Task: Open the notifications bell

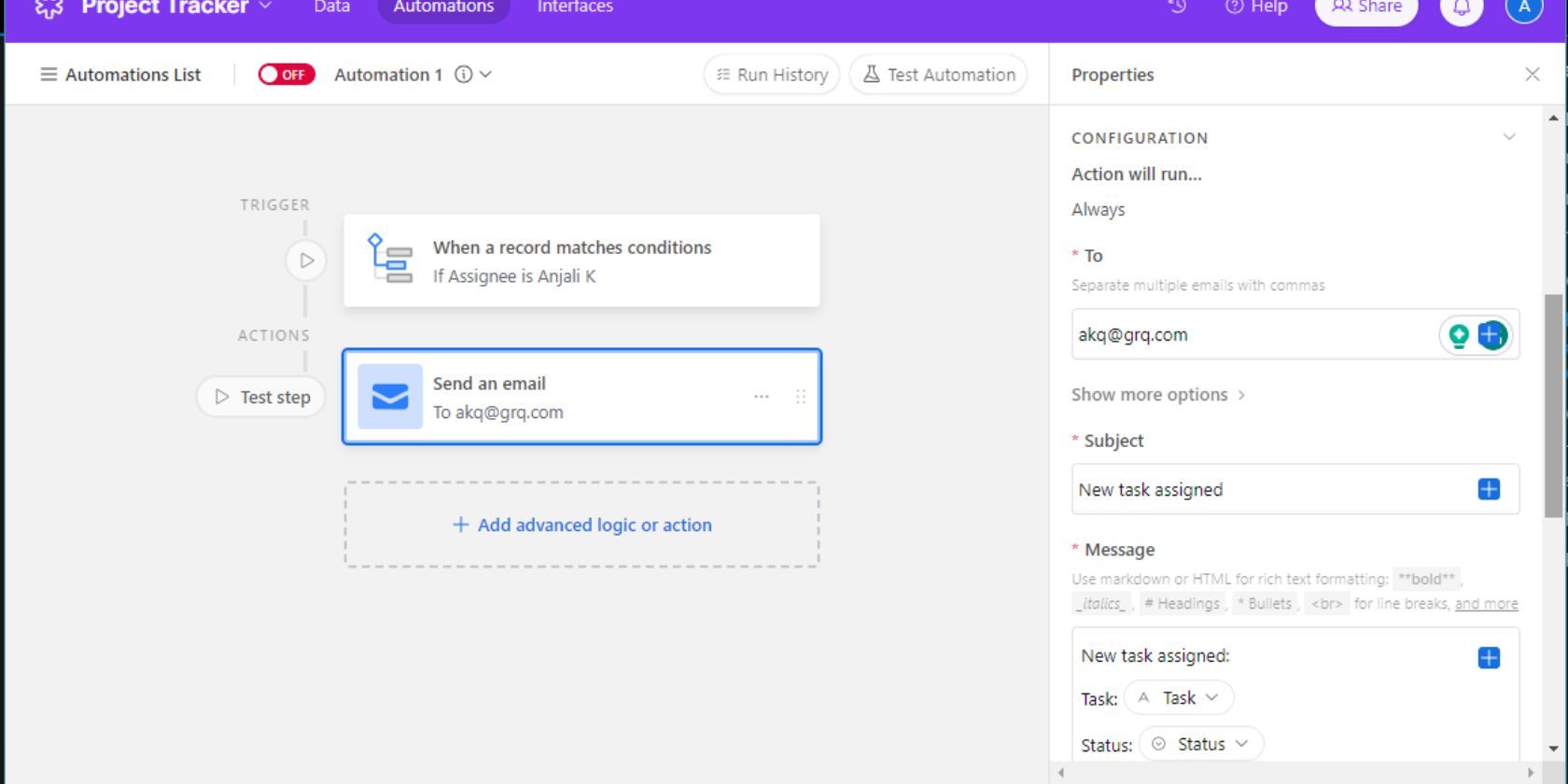Action: [1462, 7]
